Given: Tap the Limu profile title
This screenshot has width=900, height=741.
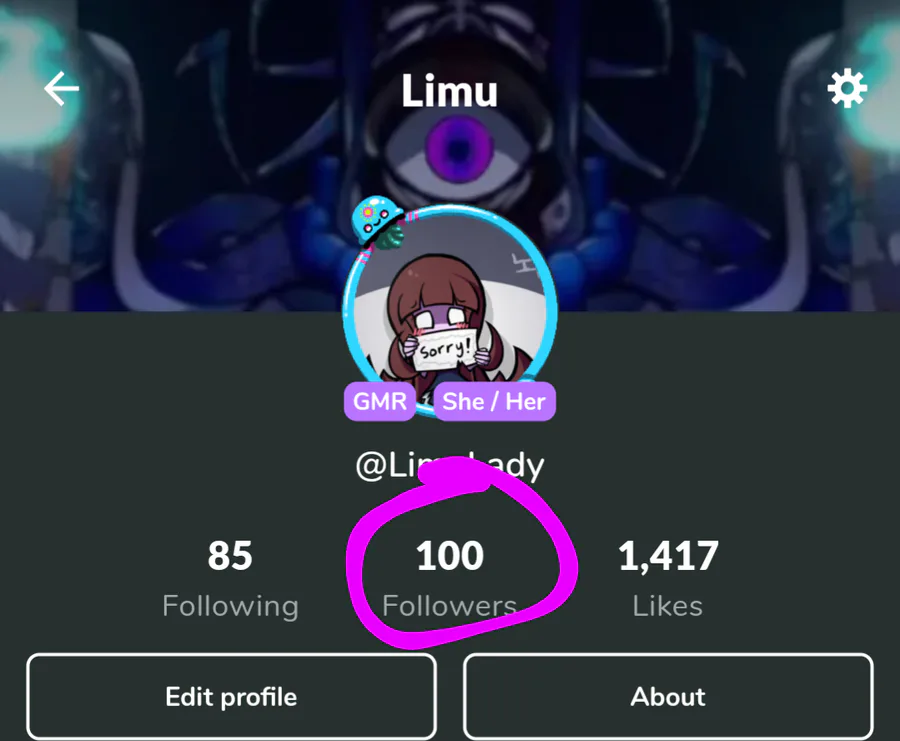Looking at the screenshot, I should pos(449,91).
